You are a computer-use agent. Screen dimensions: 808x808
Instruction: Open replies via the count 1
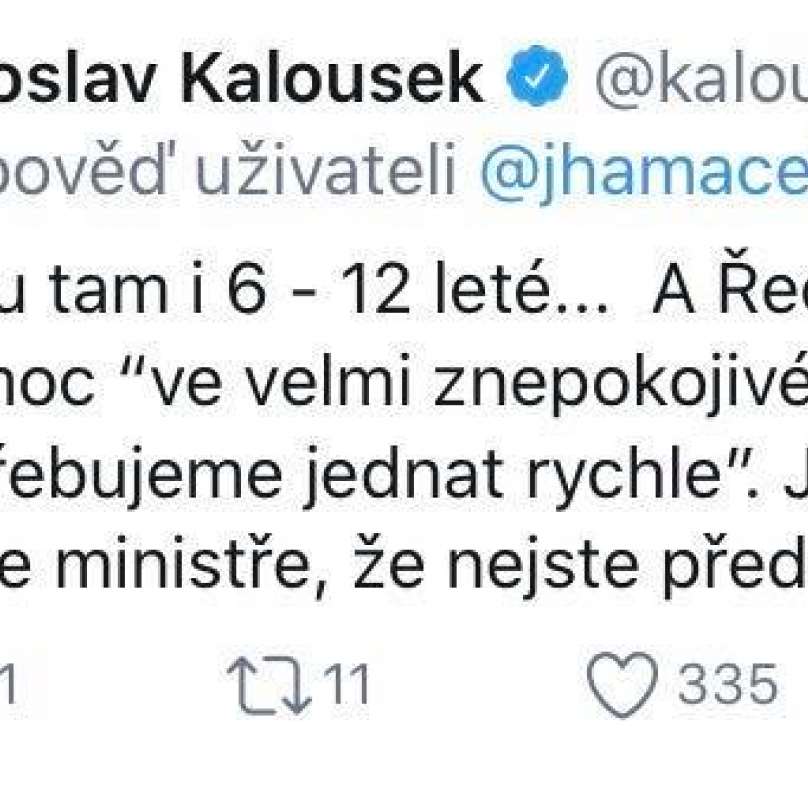tap(8, 684)
